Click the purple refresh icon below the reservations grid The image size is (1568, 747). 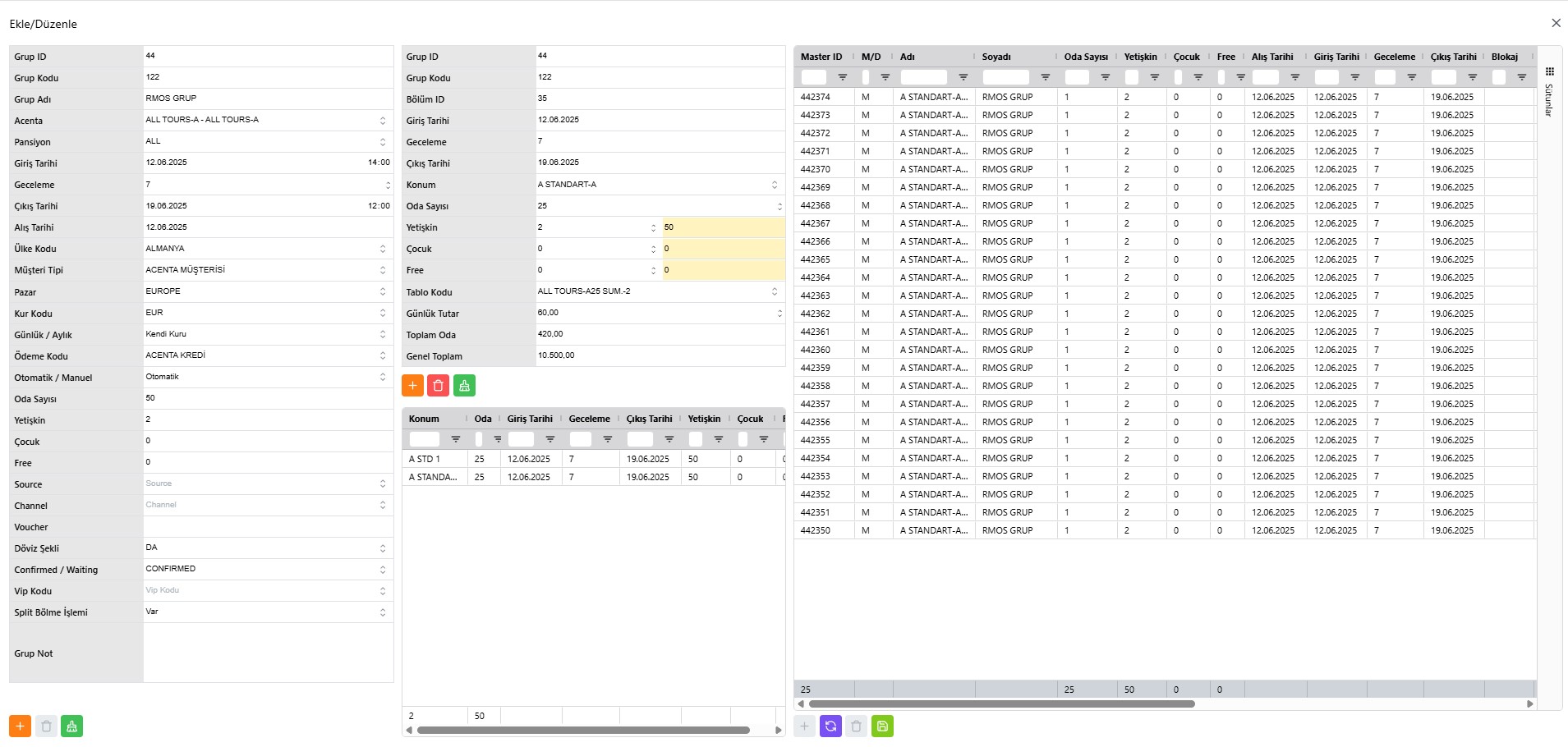pyautogui.click(x=830, y=726)
